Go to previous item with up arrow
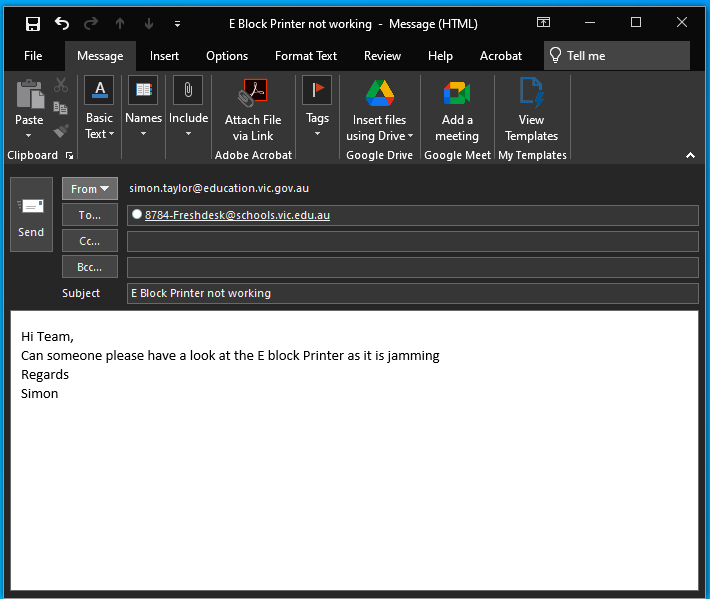The height and width of the screenshot is (599, 710). pyautogui.click(x=120, y=24)
